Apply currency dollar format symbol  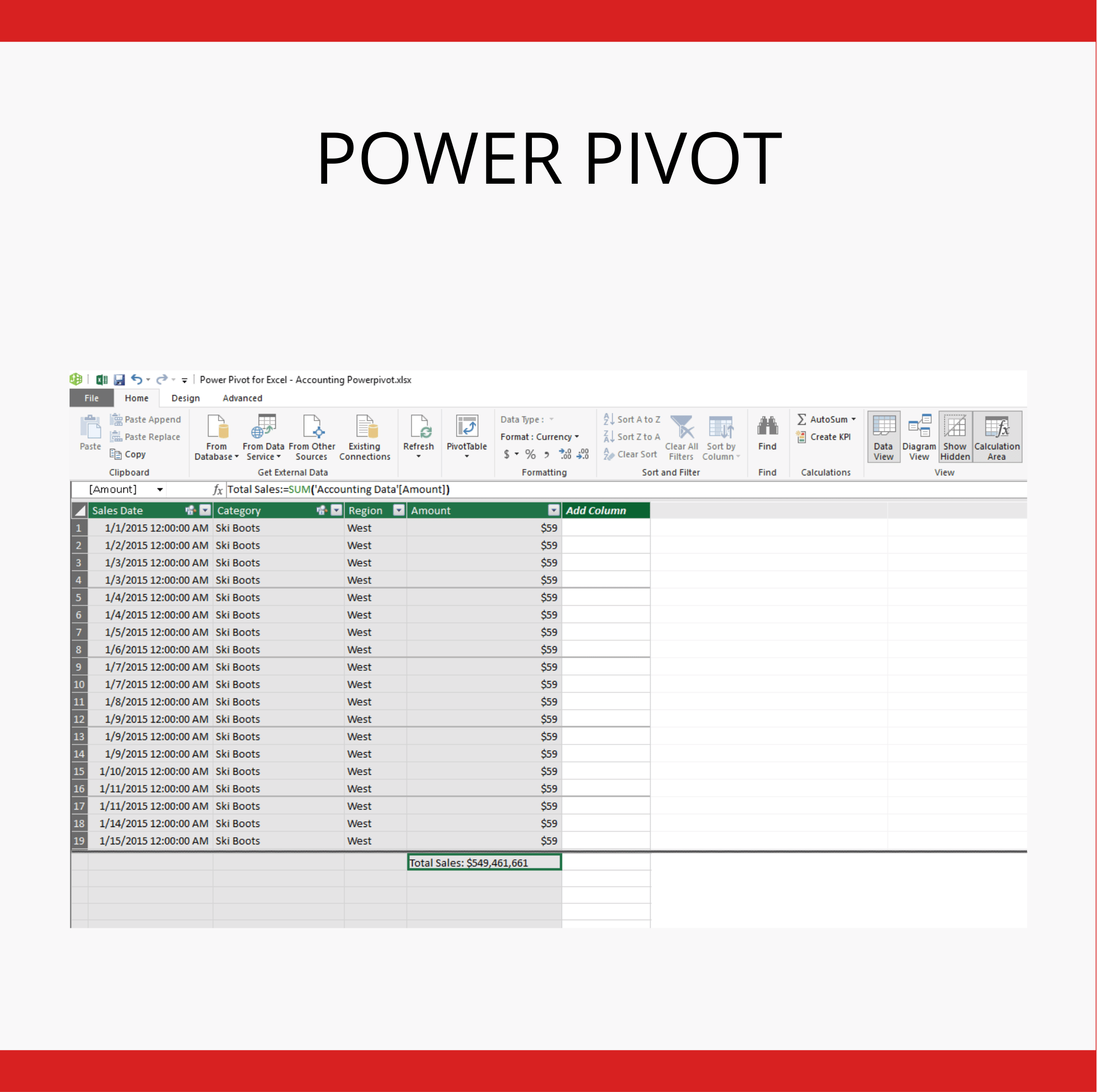pos(506,454)
